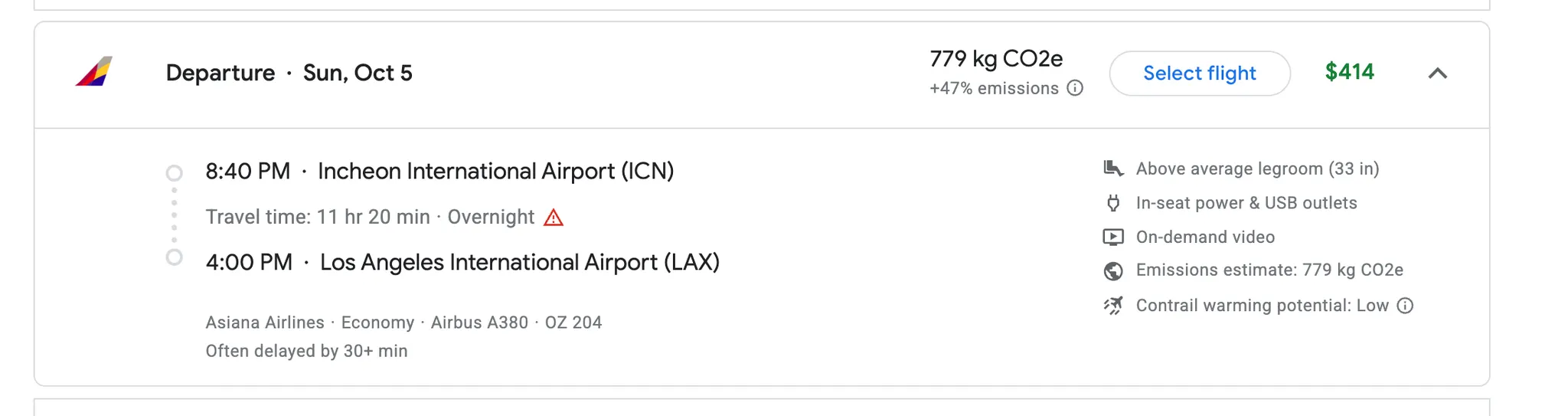Click the on-demand video icon
Viewport: 1568px width, 416px height.
tap(1113, 237)
